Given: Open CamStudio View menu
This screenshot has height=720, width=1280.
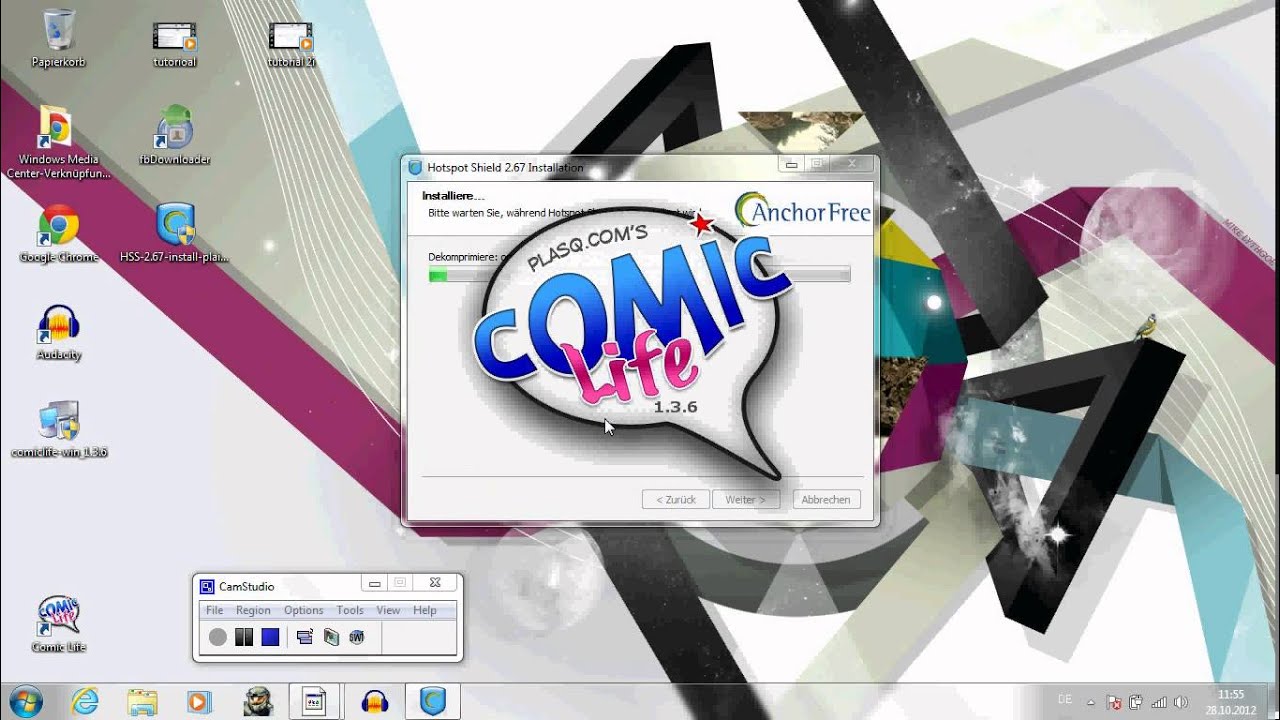Looking at the screenshot, I should point(388,610).
